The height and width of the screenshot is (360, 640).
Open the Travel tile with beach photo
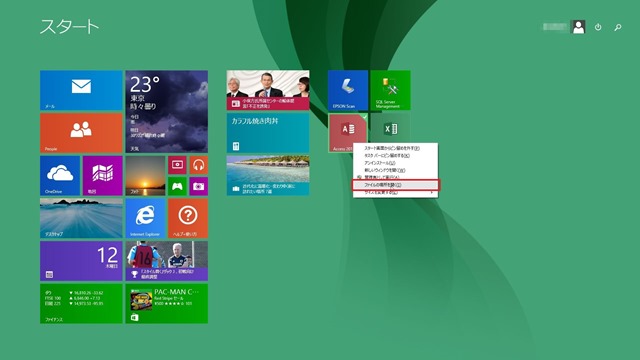pyautogui.click(x=268, y=176)
